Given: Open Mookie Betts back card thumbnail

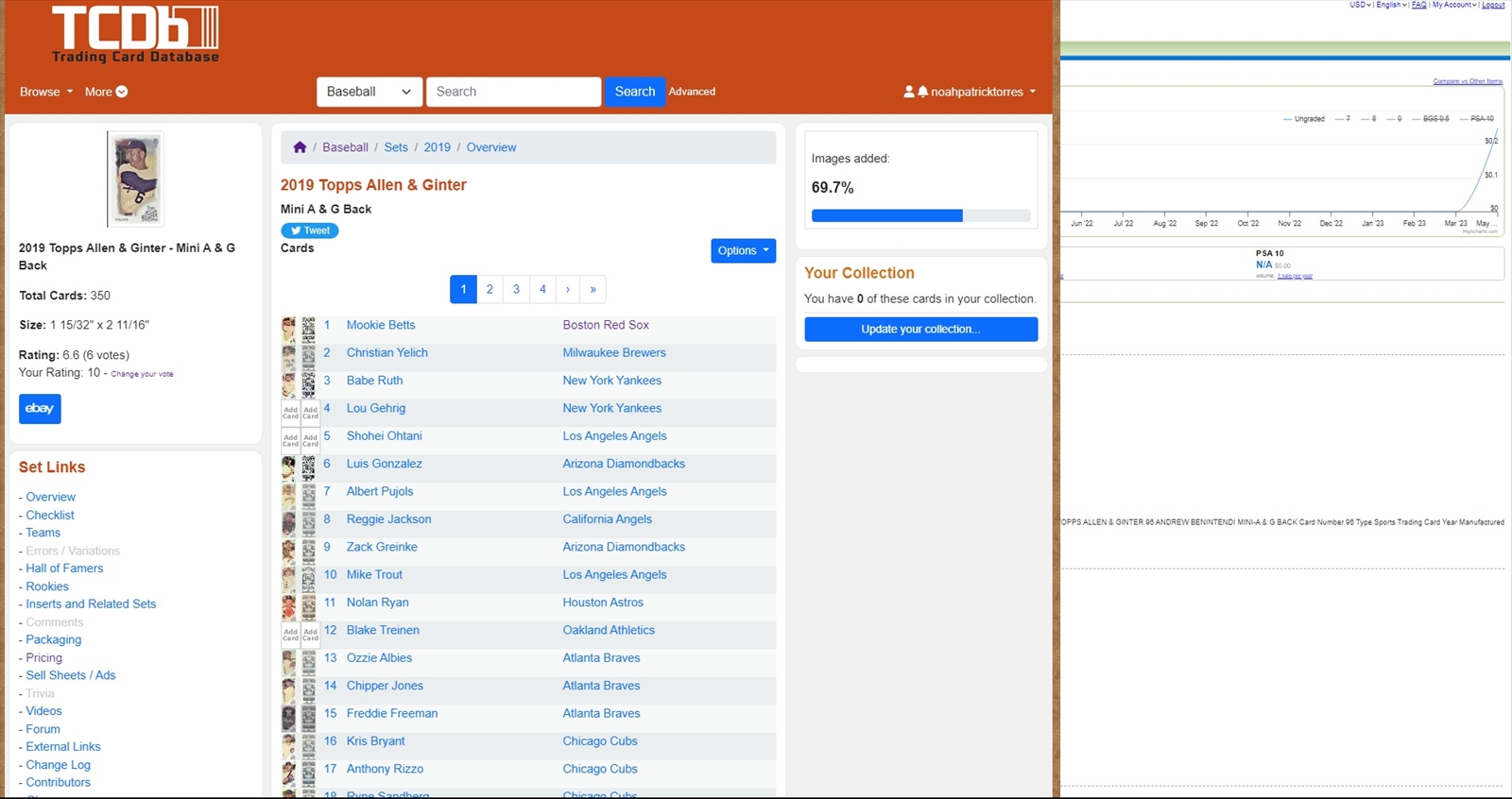Looking at the screenshot, I should click(308, 330).
